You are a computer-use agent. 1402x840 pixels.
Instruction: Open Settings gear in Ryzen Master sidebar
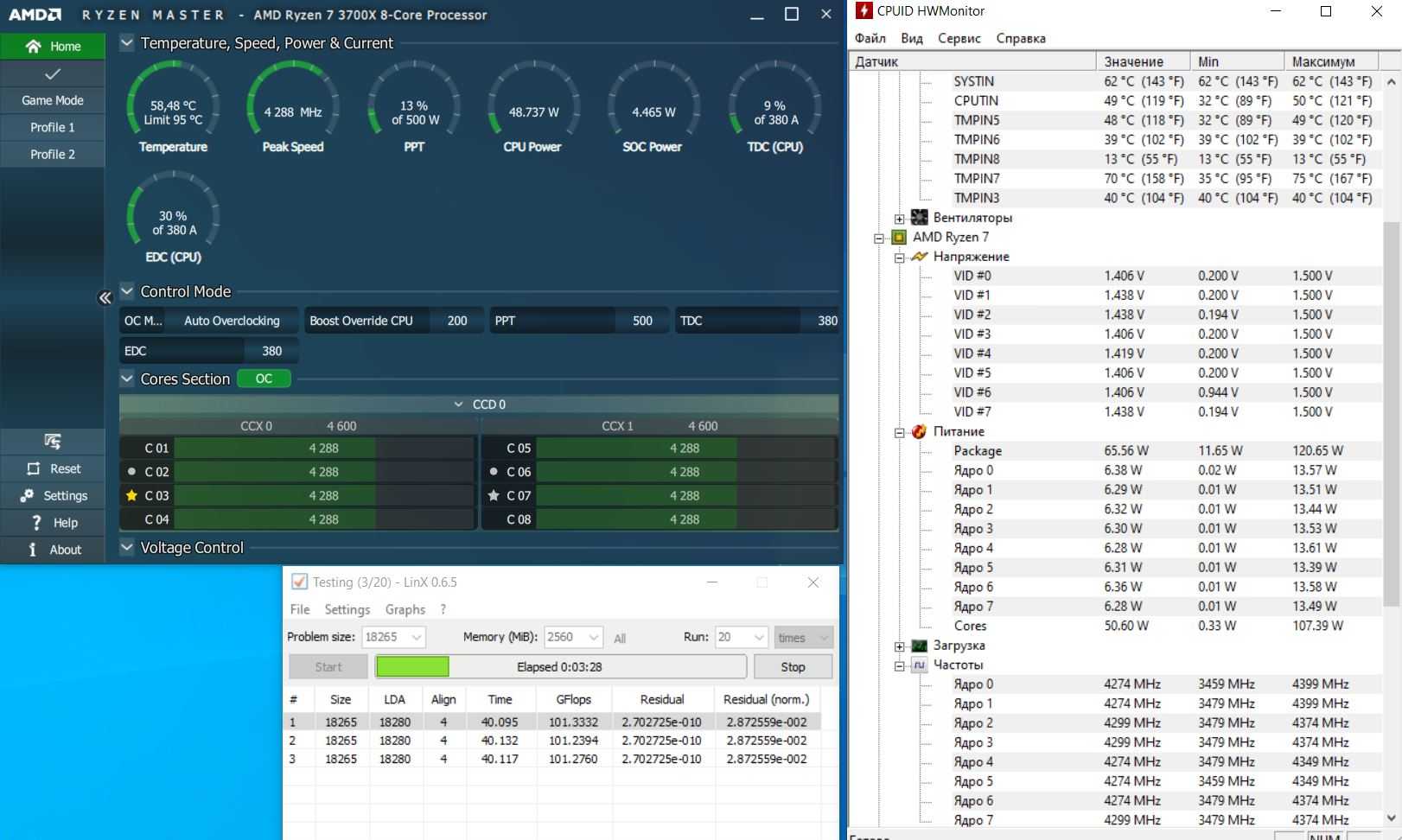click(x=28, y=495)
